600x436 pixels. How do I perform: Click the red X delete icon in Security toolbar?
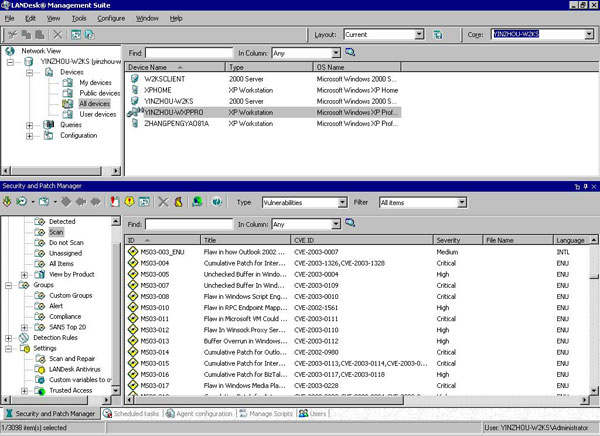point(163,201)
